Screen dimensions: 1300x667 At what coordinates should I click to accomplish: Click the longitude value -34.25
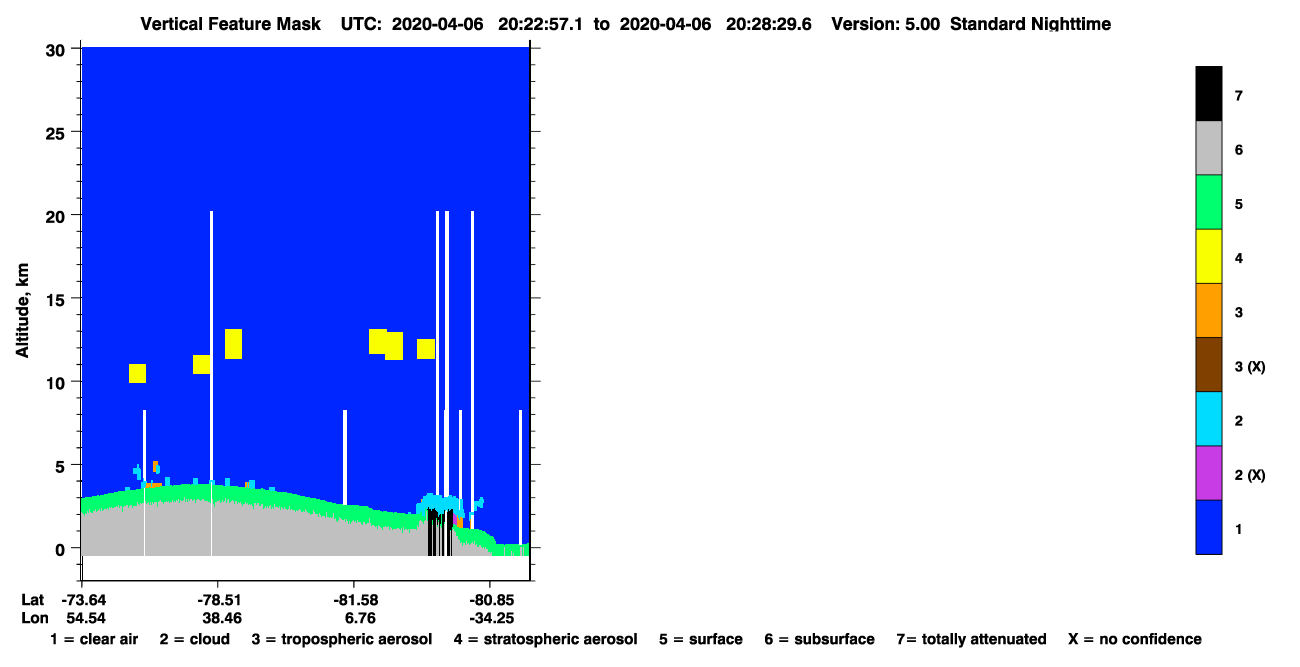click(x=491, y=618)
